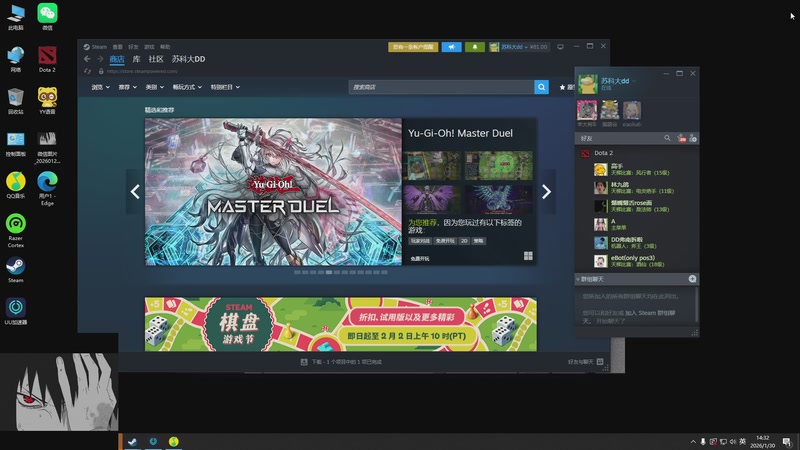Show previous featured game in carousel
Image resolution: width=800 pixels, height=450 pixels.
(x=135, y=192)
